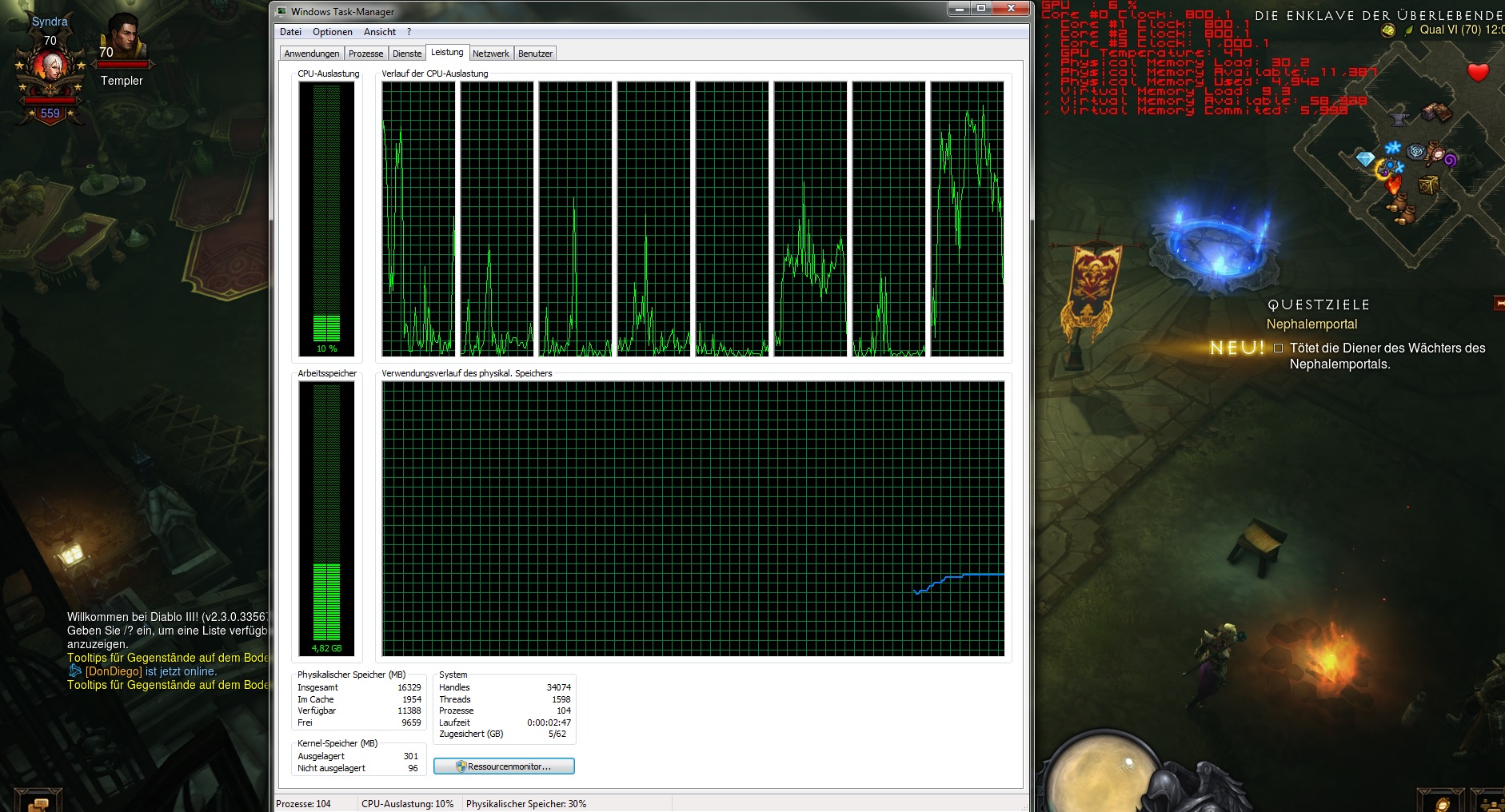Click the Arbeitsspeicher 4,82 GB gauge
1505x812 pixels.
(x=326, y=519)
